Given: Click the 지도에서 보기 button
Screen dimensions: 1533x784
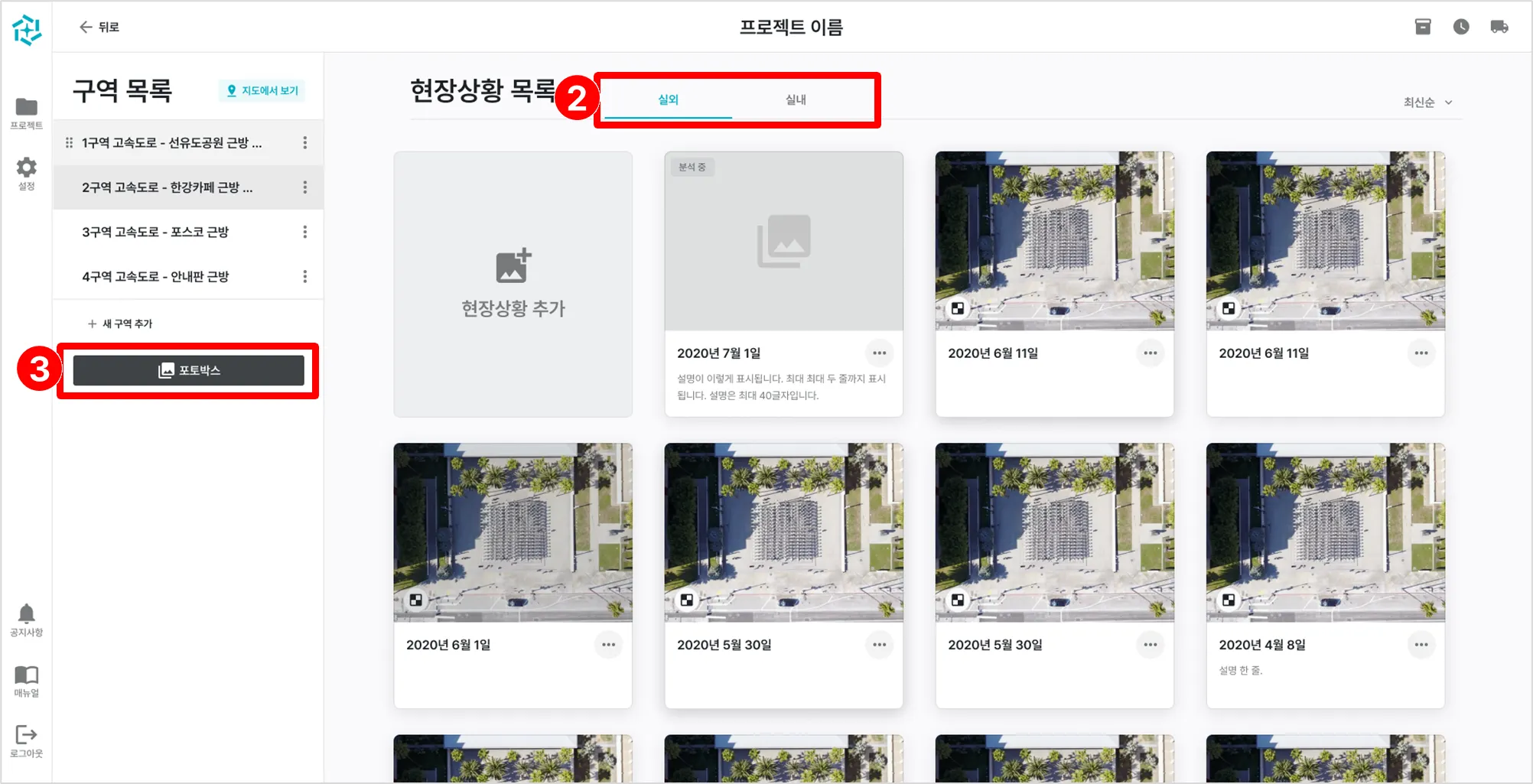Looking at the screenshot, I should point(262,90).
